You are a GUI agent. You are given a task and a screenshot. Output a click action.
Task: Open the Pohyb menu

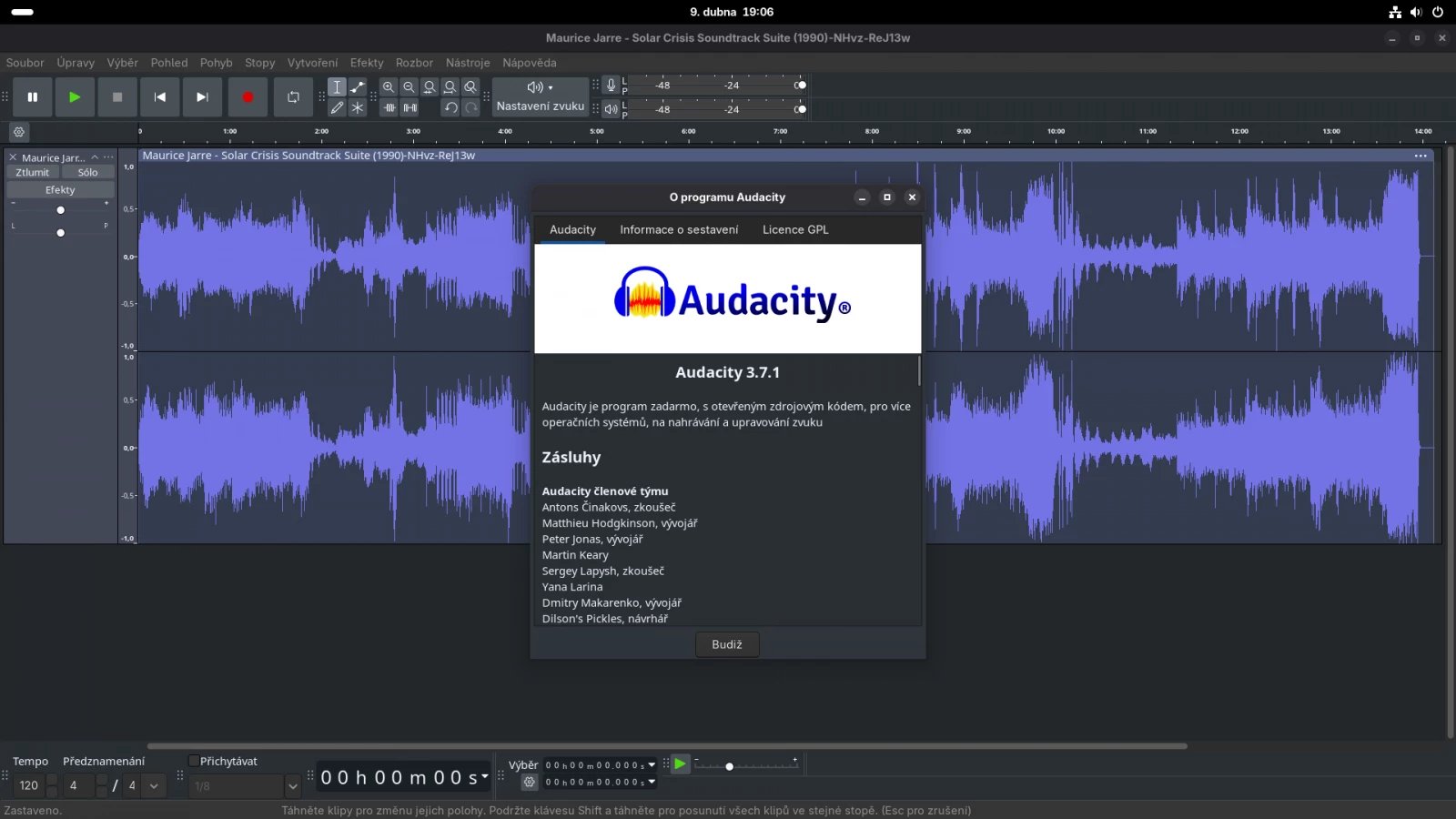tap(217, 63)
